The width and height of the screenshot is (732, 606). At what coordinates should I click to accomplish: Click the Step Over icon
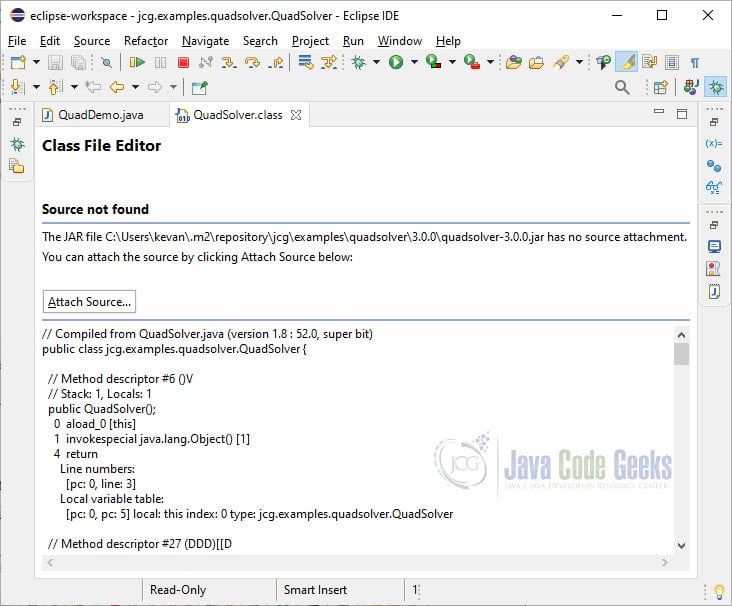252,62
